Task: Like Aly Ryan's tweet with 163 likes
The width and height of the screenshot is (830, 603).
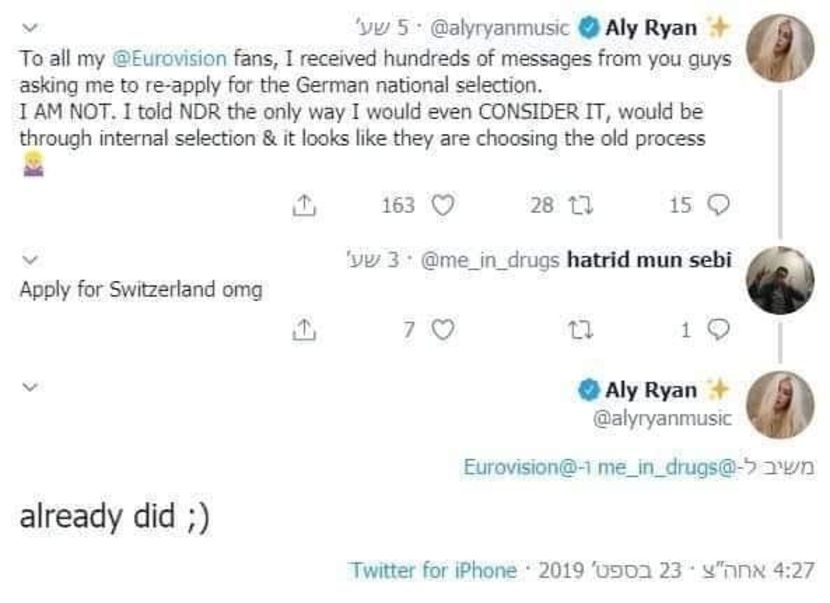Action: (x=441, y=205)
